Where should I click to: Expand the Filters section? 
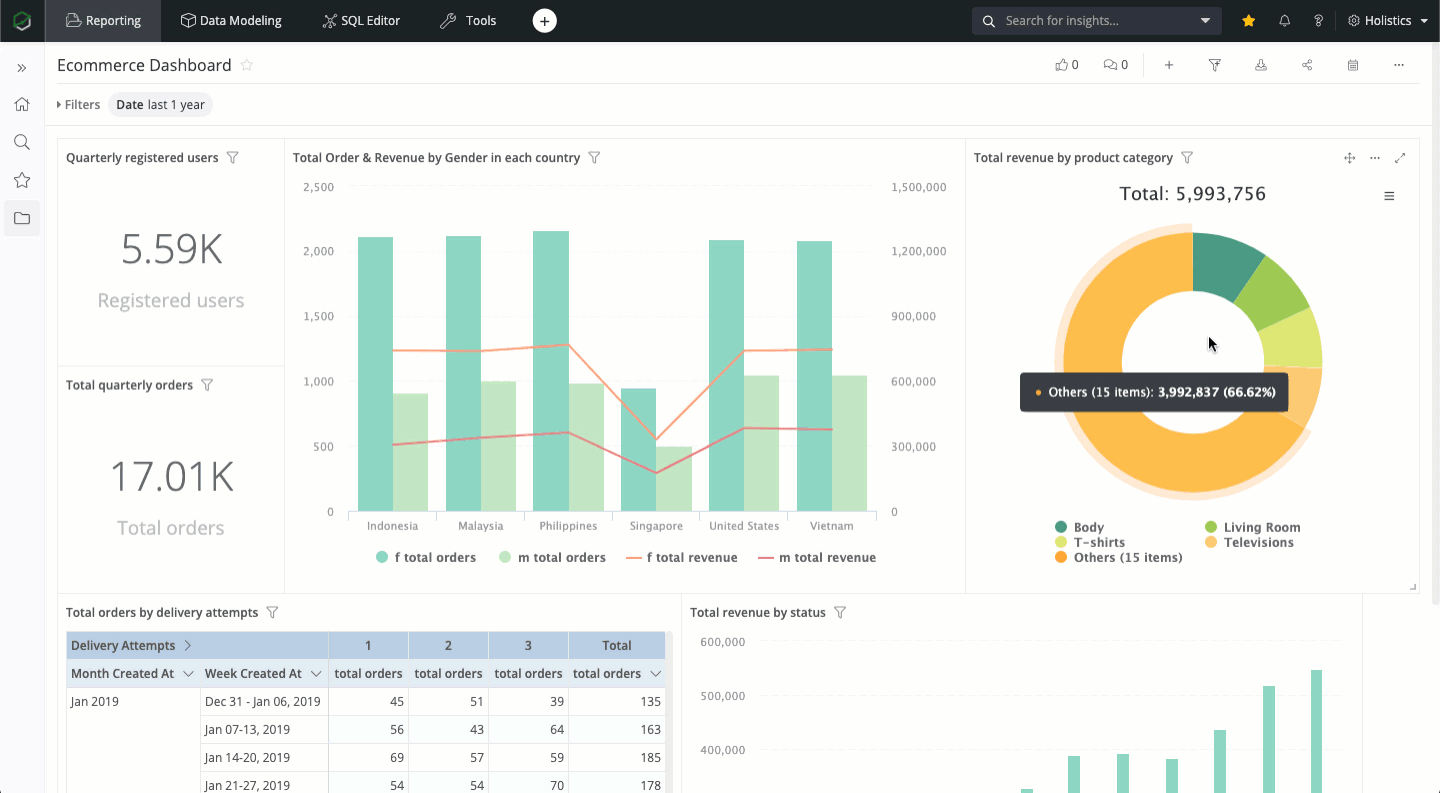coord(79,105)
